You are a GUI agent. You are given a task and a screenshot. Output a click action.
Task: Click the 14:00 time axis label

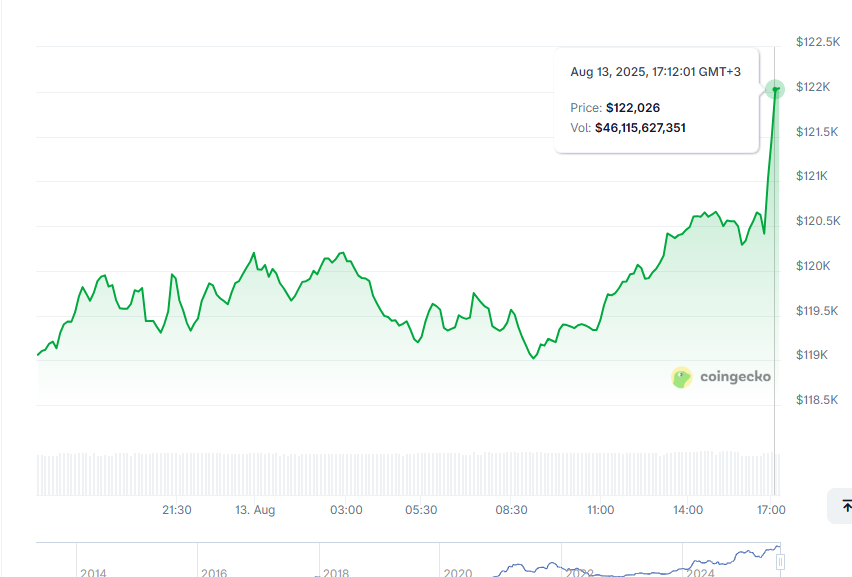click(x=688, y=510)
